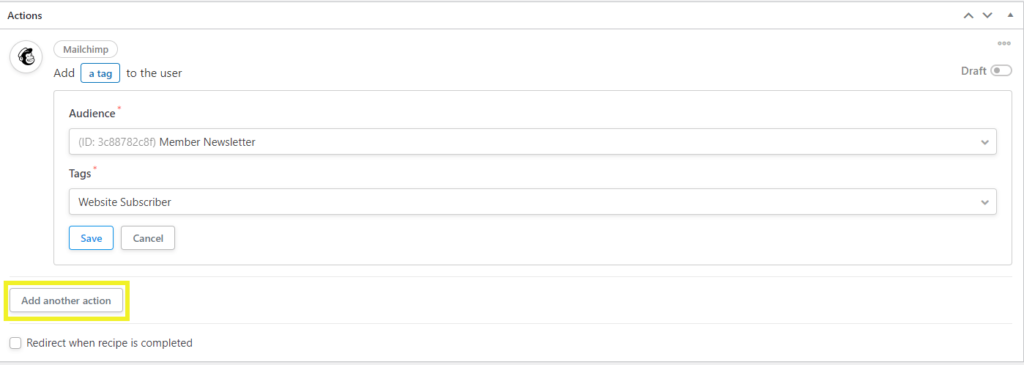Click the Actions panel title

coord(25,15)
